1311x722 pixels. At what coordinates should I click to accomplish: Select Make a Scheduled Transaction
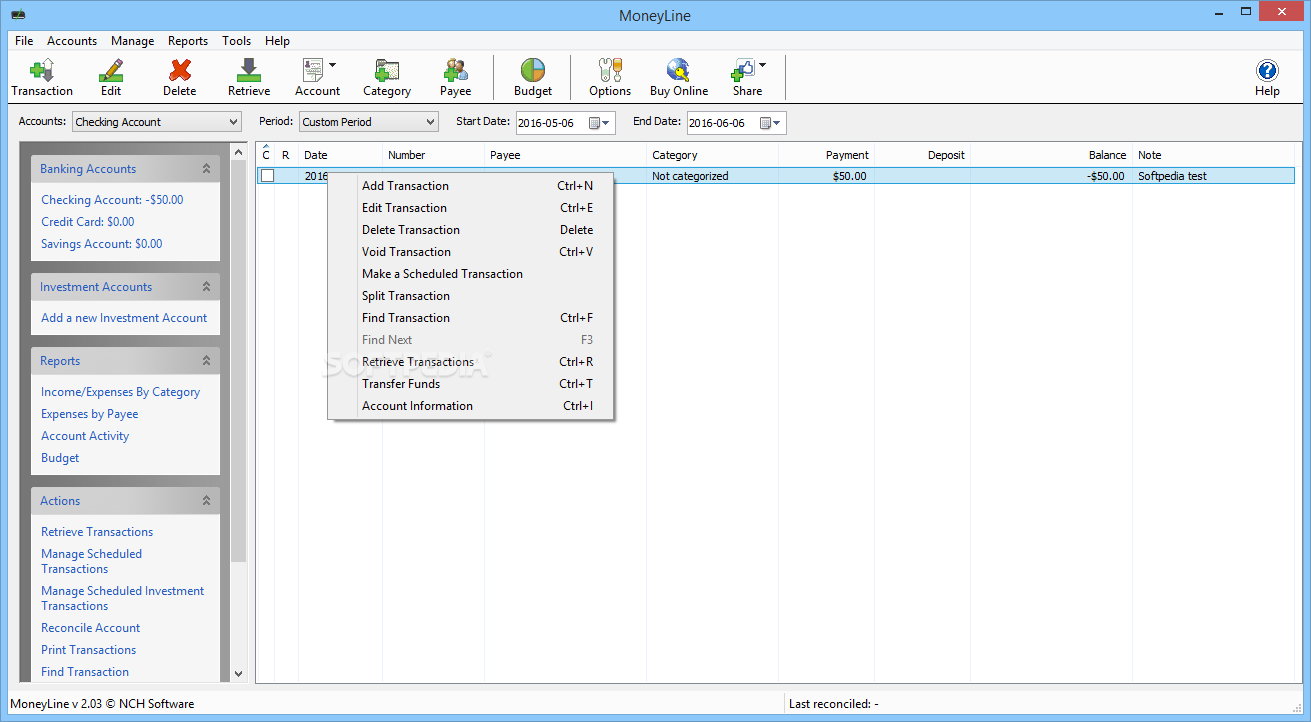point(471,274)
